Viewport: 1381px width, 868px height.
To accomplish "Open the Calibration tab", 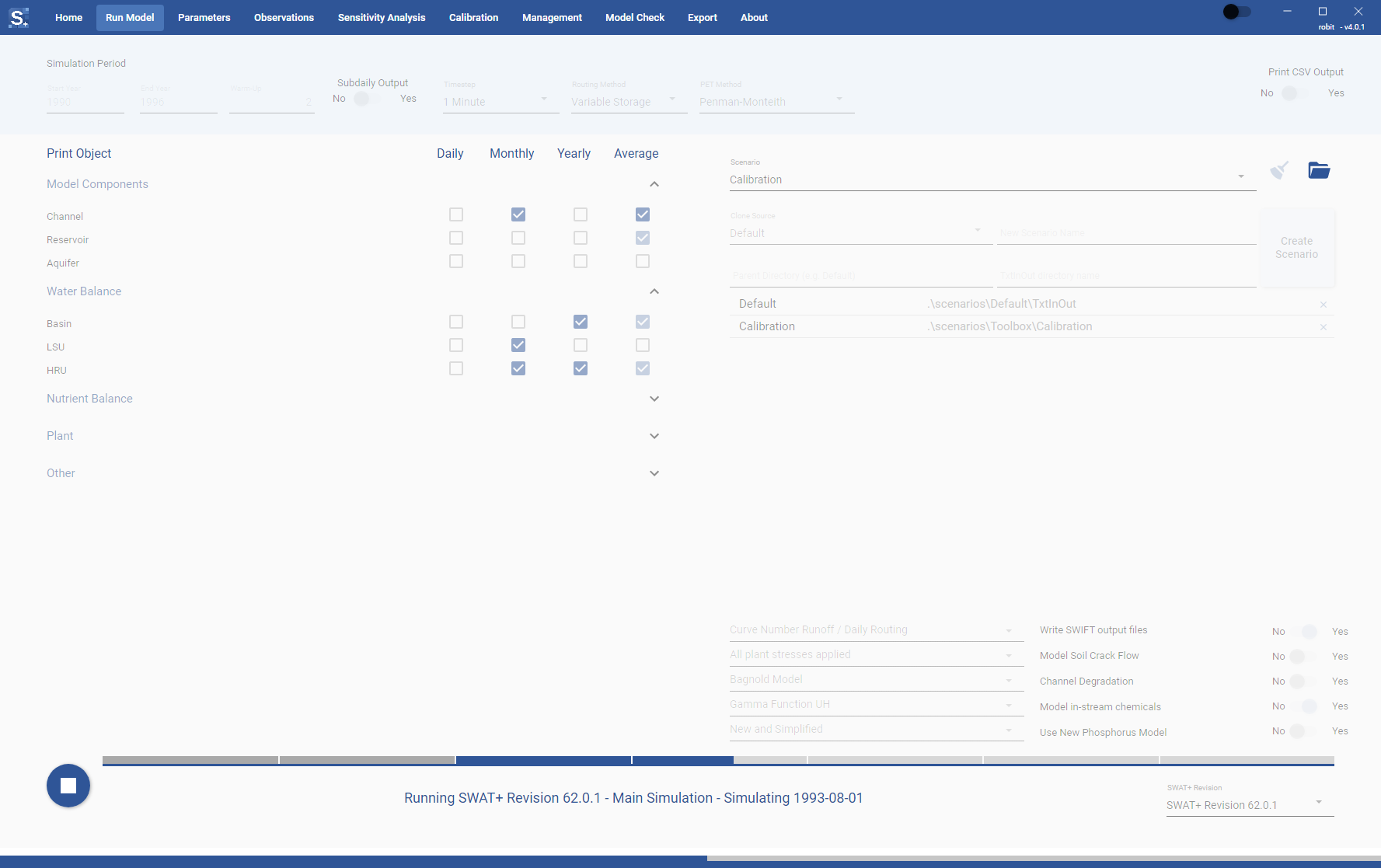I will [473, 17].
